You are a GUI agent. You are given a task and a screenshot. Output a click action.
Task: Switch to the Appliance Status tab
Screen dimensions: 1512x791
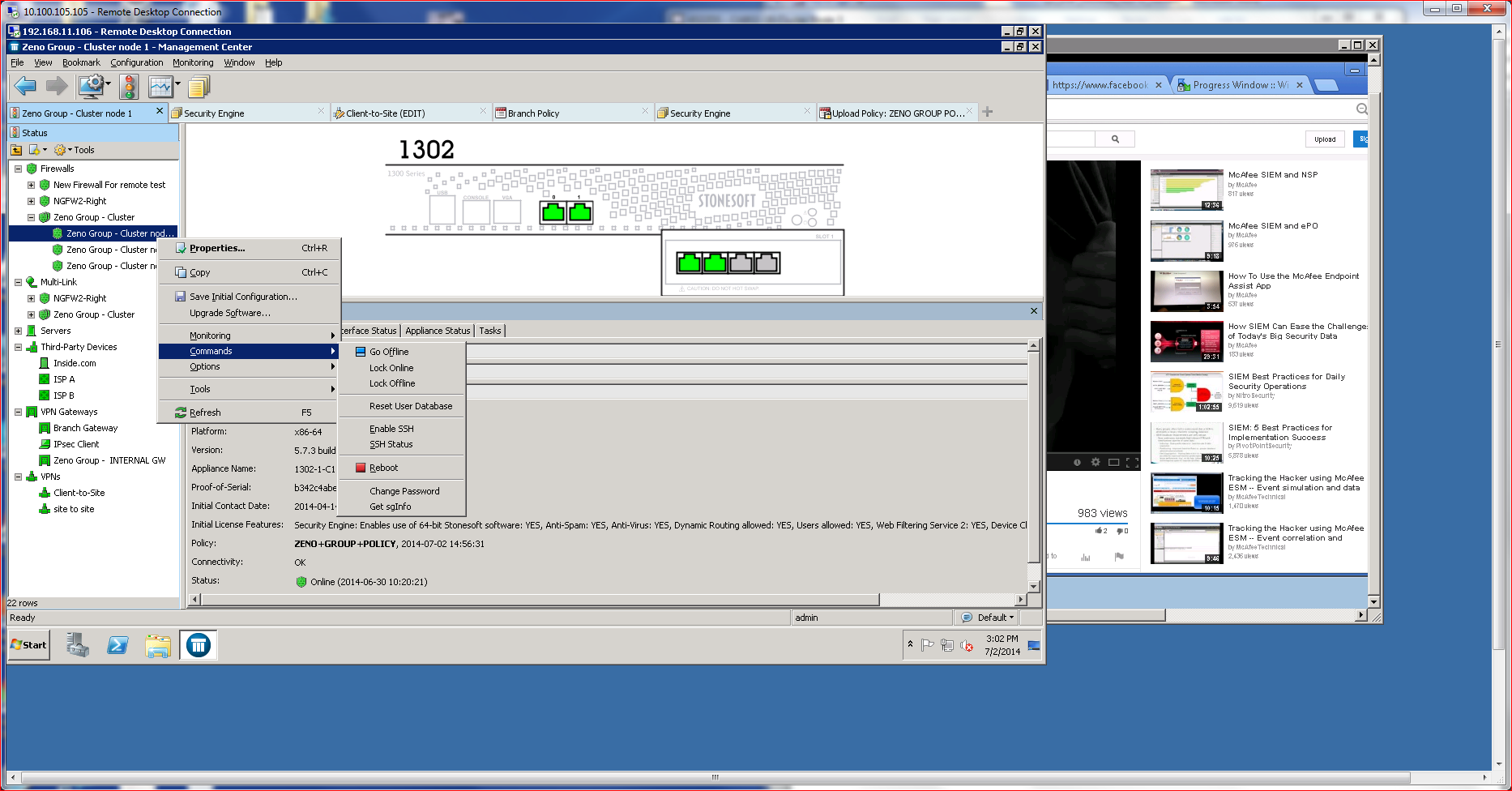pos(438,331)
